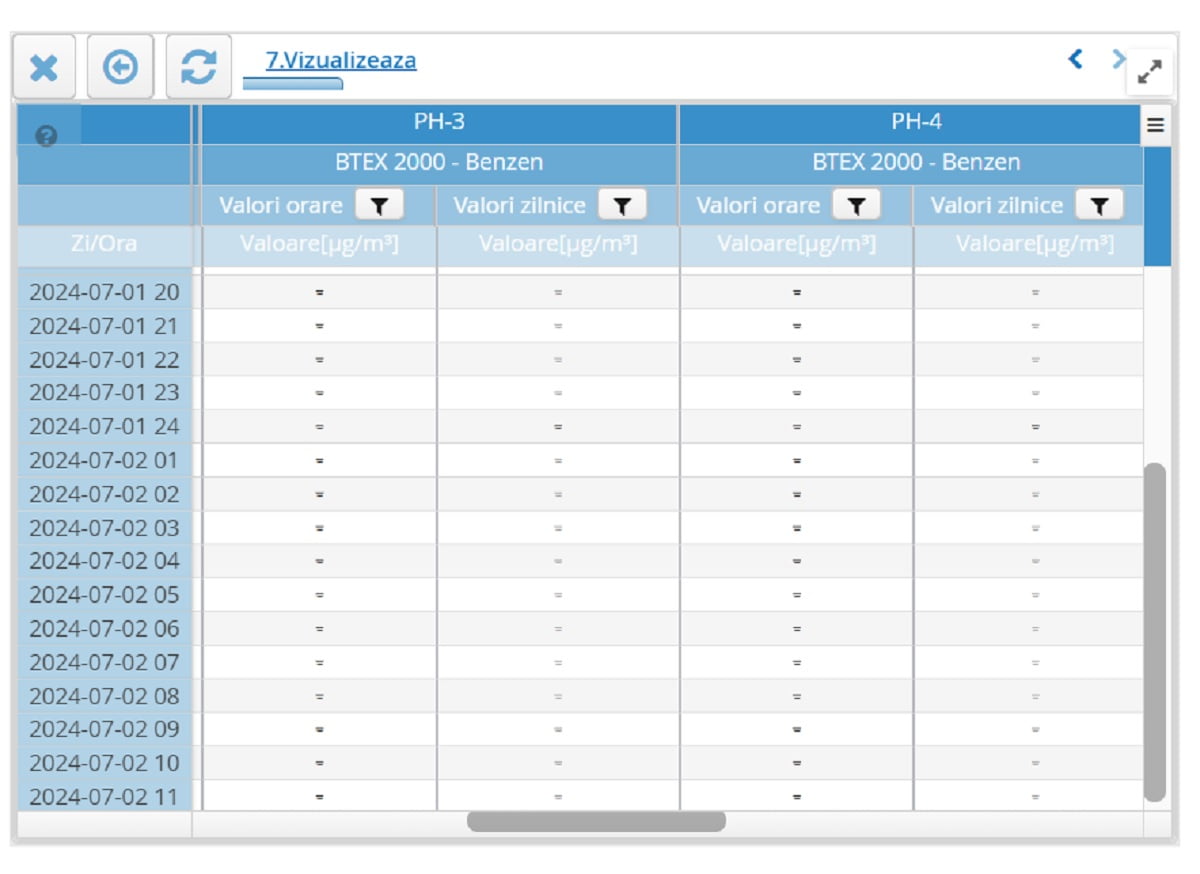1200x874 pixels.
Task: Click the back arrow circle icon
Action: [120, 68]
